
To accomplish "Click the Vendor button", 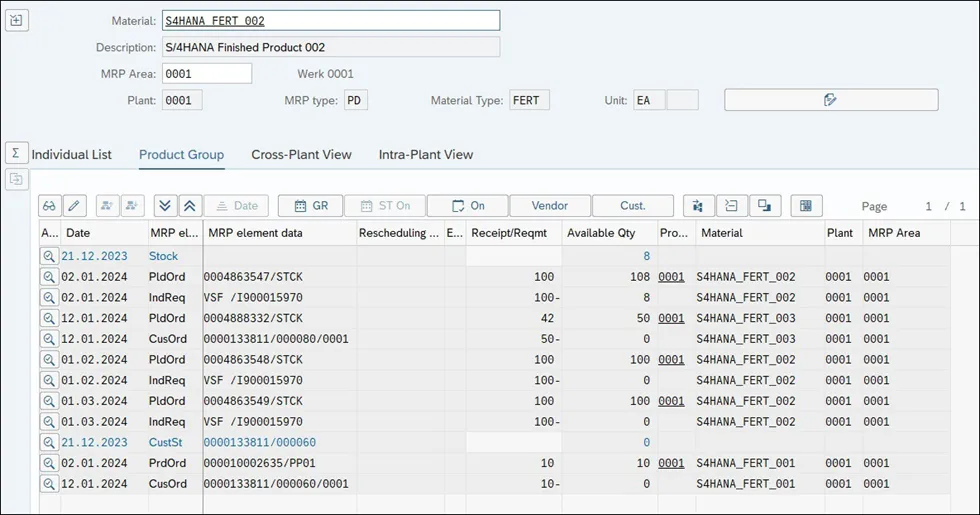I will coord(550,206).
